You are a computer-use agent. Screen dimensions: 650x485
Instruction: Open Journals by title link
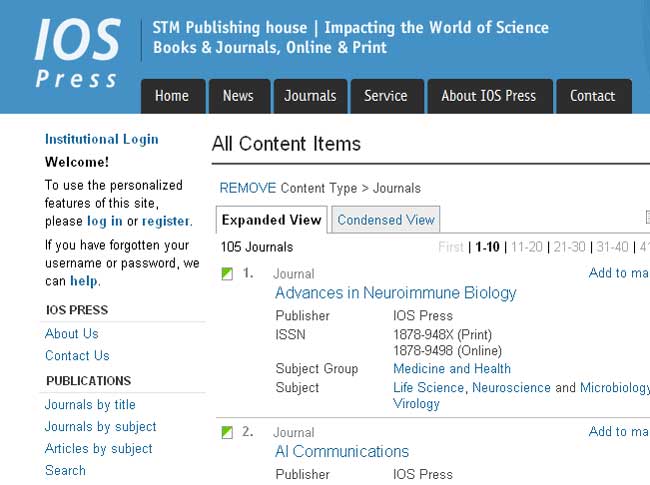pyautogui.click(x=90, y=405)
